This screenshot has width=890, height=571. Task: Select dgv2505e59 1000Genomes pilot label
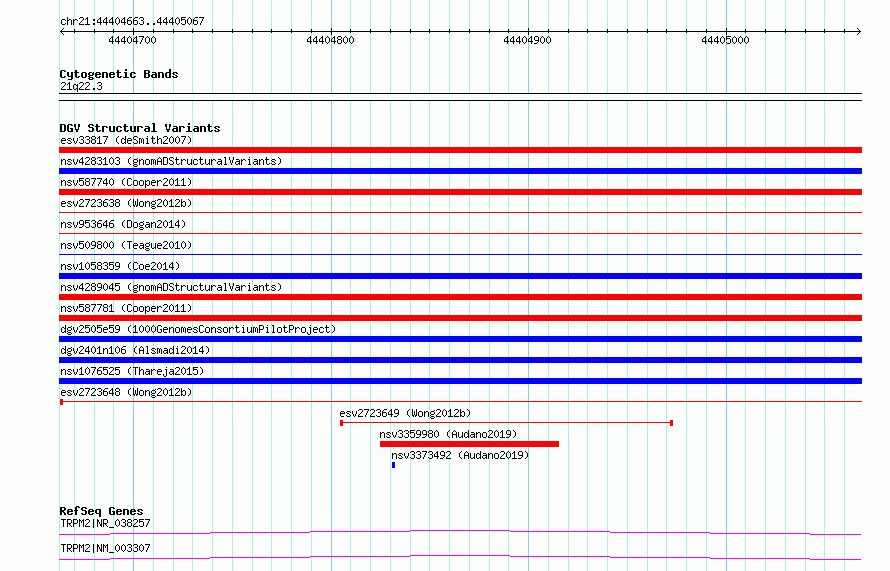pos(198,329)
